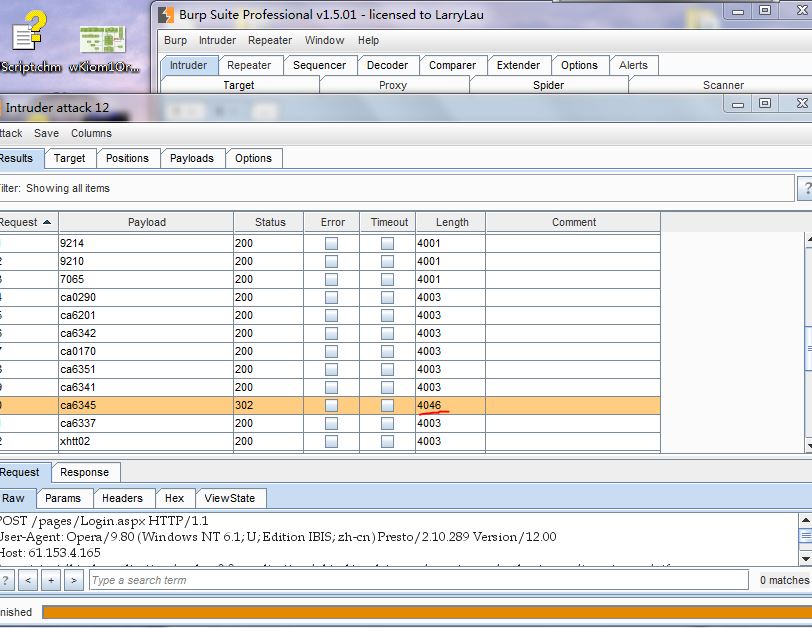Sort results by Request column header
The width and height of the screenshot is (812, 628).
tap(28, 222)
